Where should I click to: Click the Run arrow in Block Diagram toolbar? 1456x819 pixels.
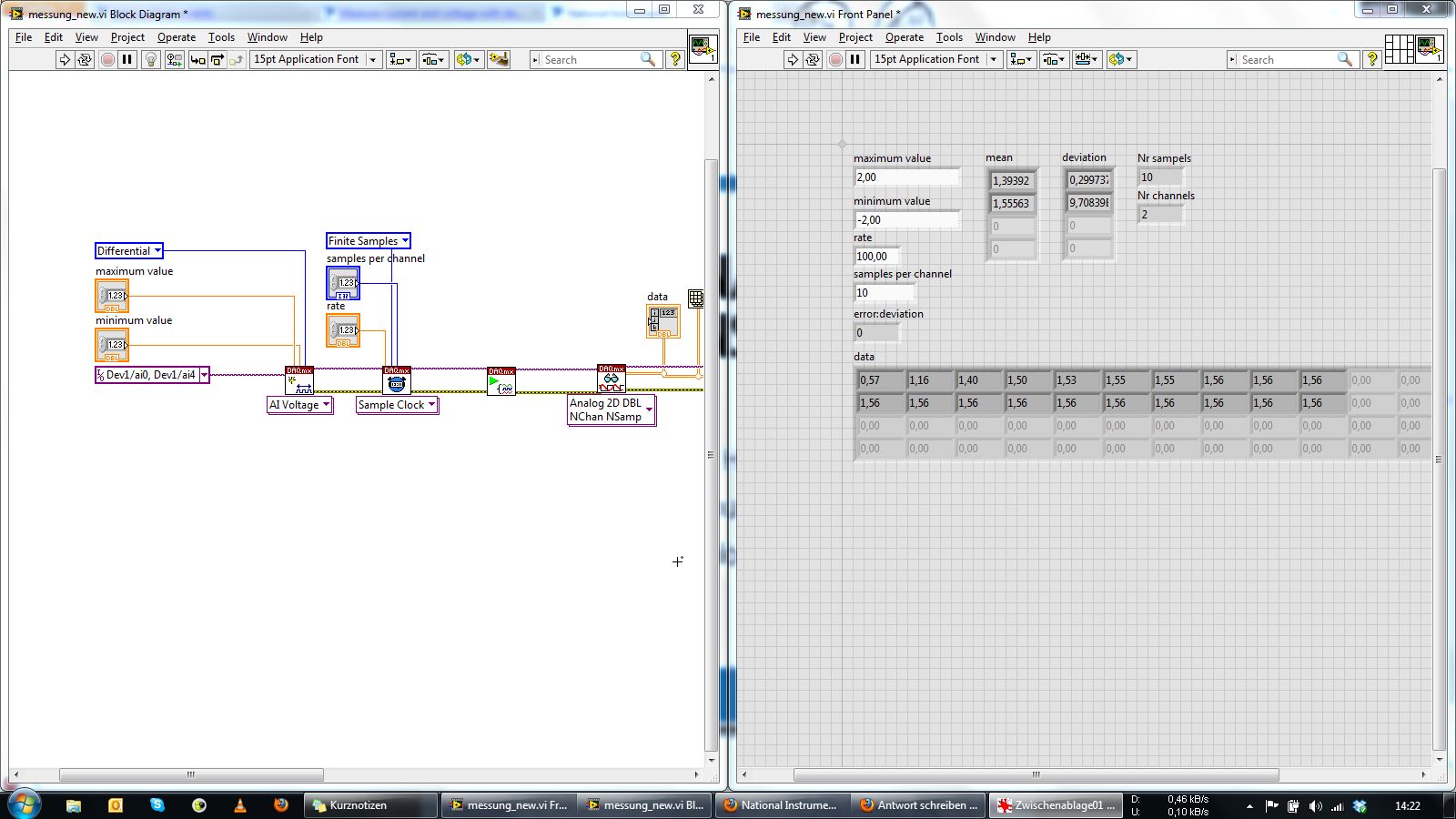[x=65, y=59]
